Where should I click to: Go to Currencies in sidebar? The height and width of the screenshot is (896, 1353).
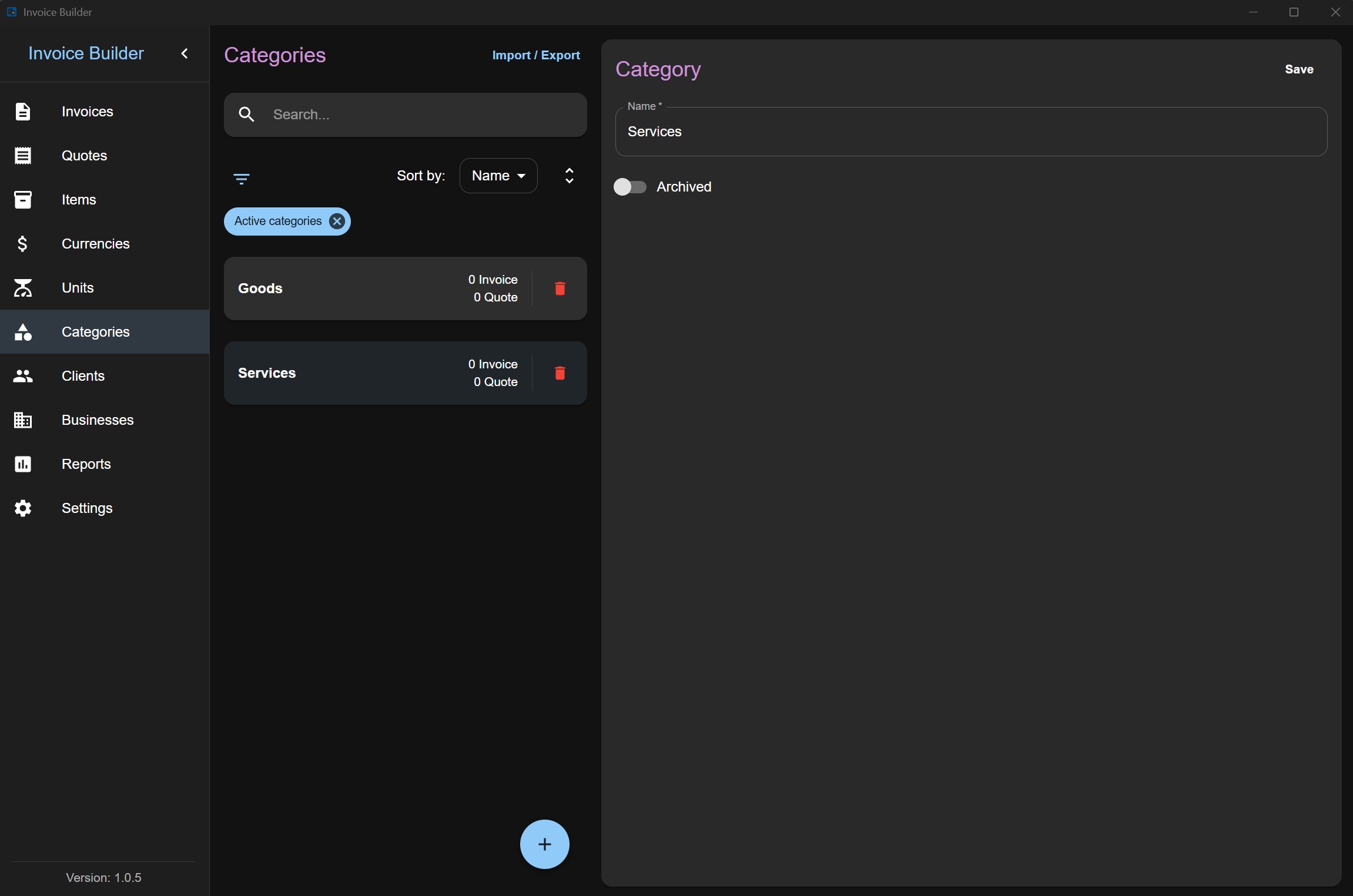click(x=105, y=243)
